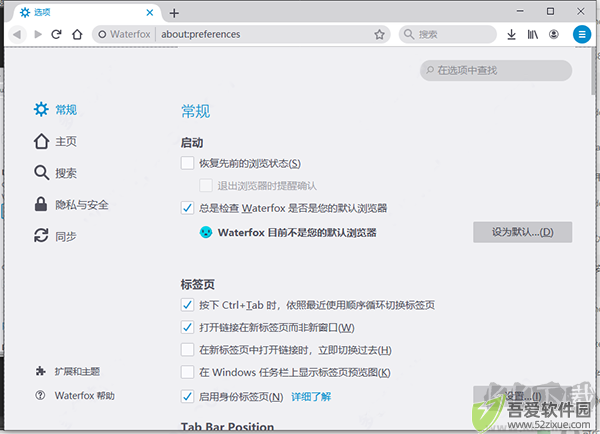Bookmark this page with the star icon
Image resolution: width=600 pixels, height=434 pixels.
(379, 34)
